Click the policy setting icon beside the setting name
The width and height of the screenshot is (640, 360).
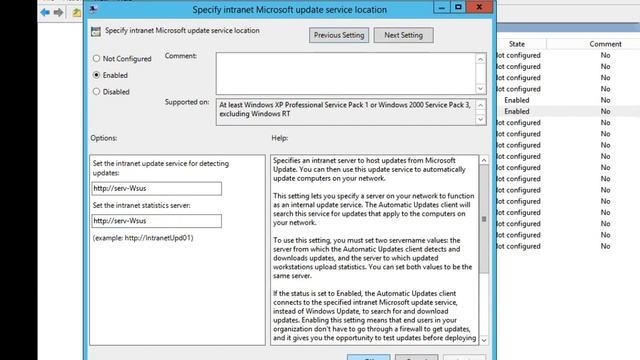96,31
